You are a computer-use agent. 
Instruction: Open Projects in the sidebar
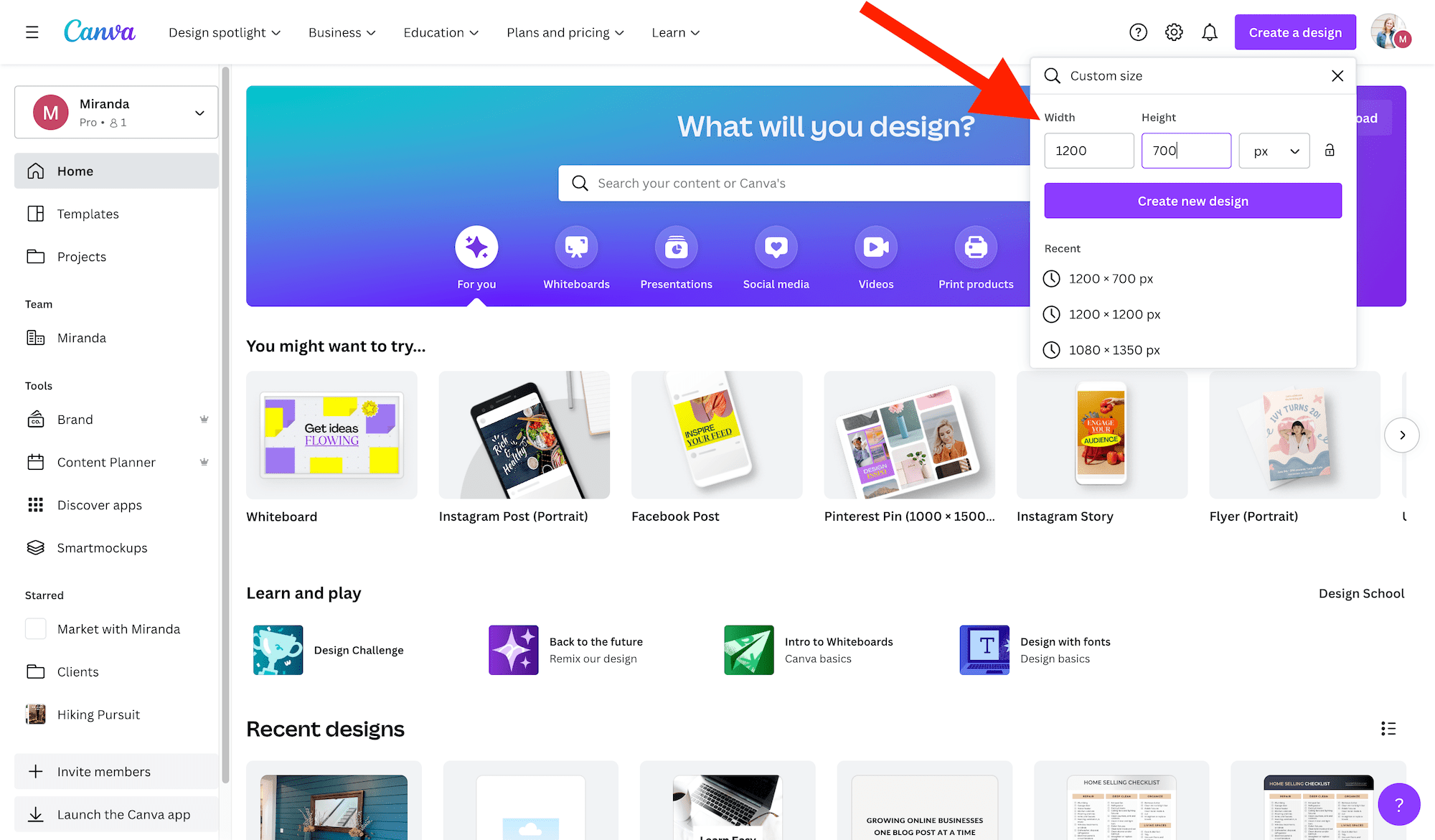116,257
